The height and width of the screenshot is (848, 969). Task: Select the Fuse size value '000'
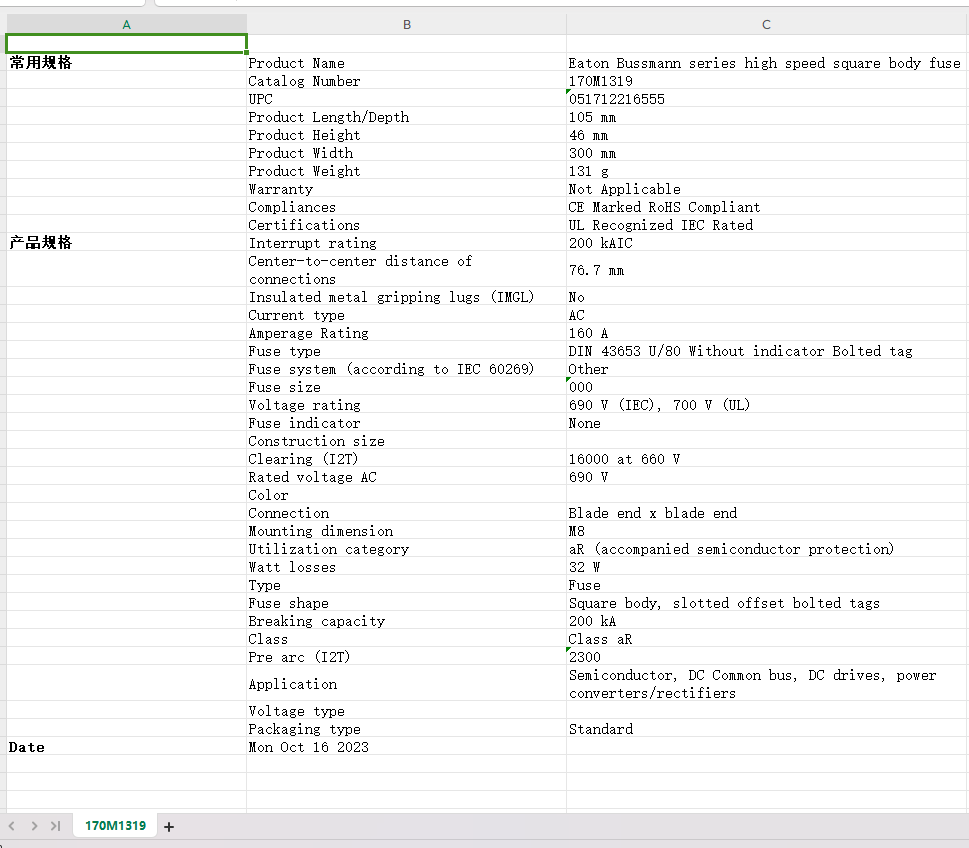click(767, 387)
